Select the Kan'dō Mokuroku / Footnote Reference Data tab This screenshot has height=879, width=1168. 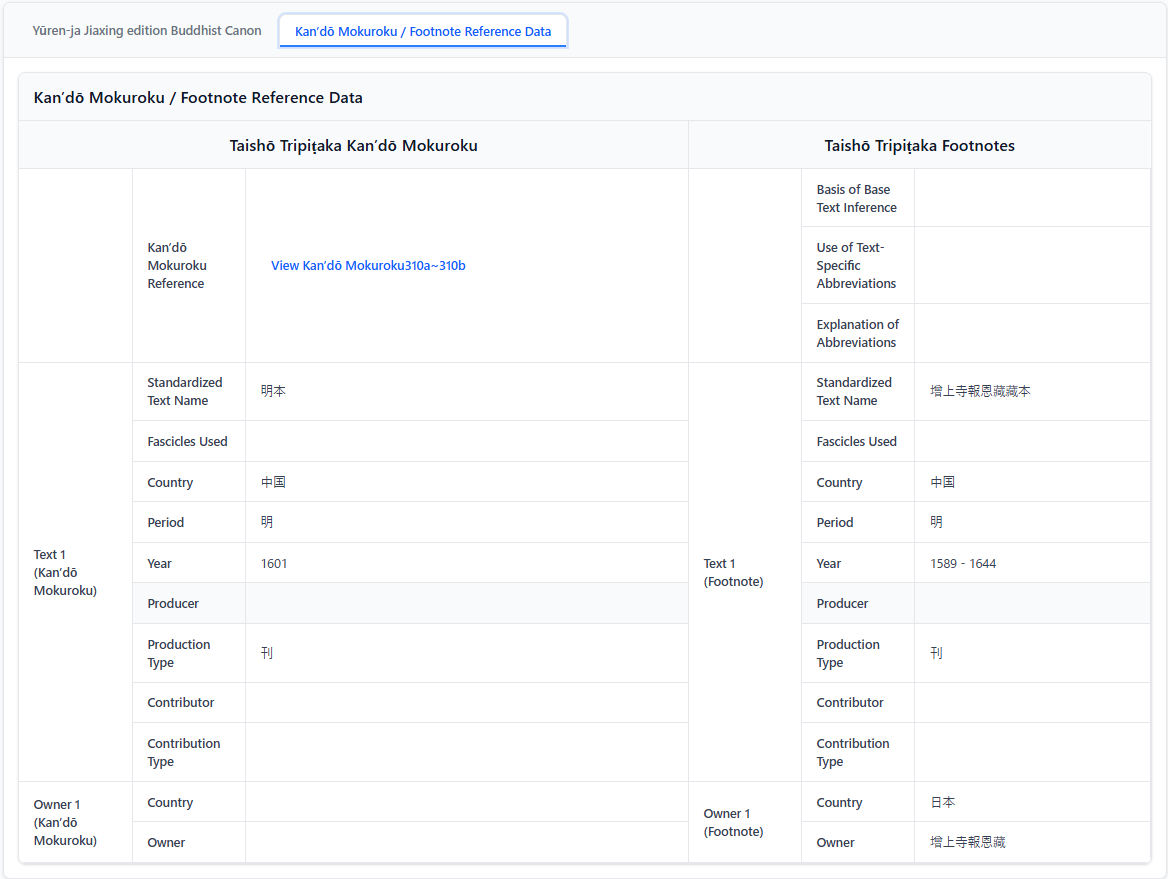tap(422, 31)
